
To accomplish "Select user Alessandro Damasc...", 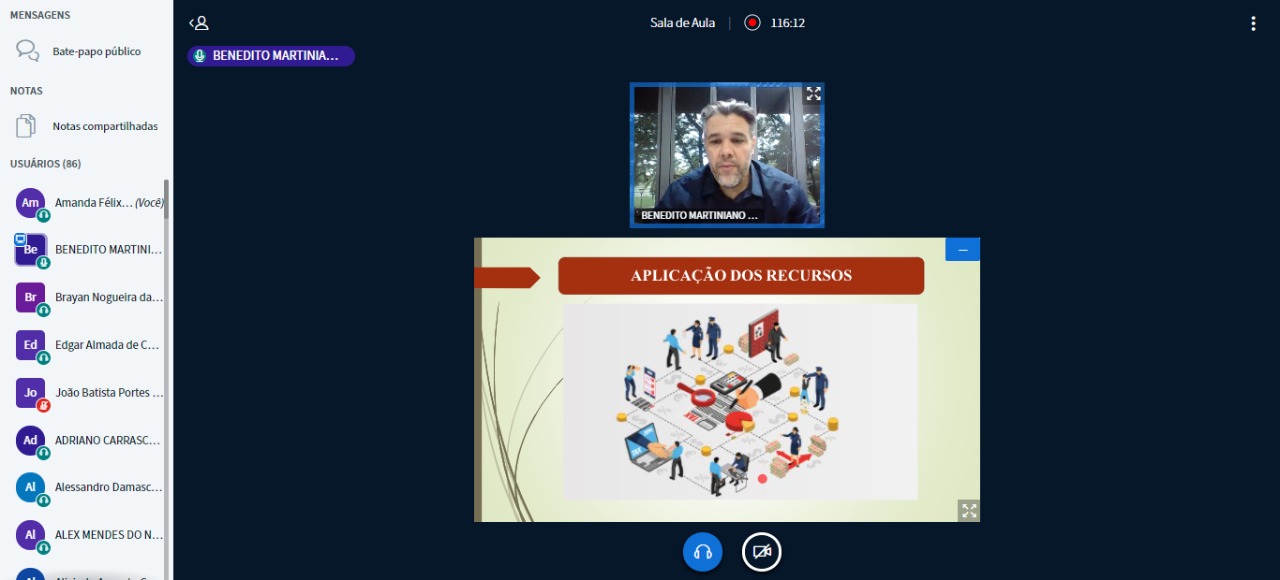I will [86, 488].
